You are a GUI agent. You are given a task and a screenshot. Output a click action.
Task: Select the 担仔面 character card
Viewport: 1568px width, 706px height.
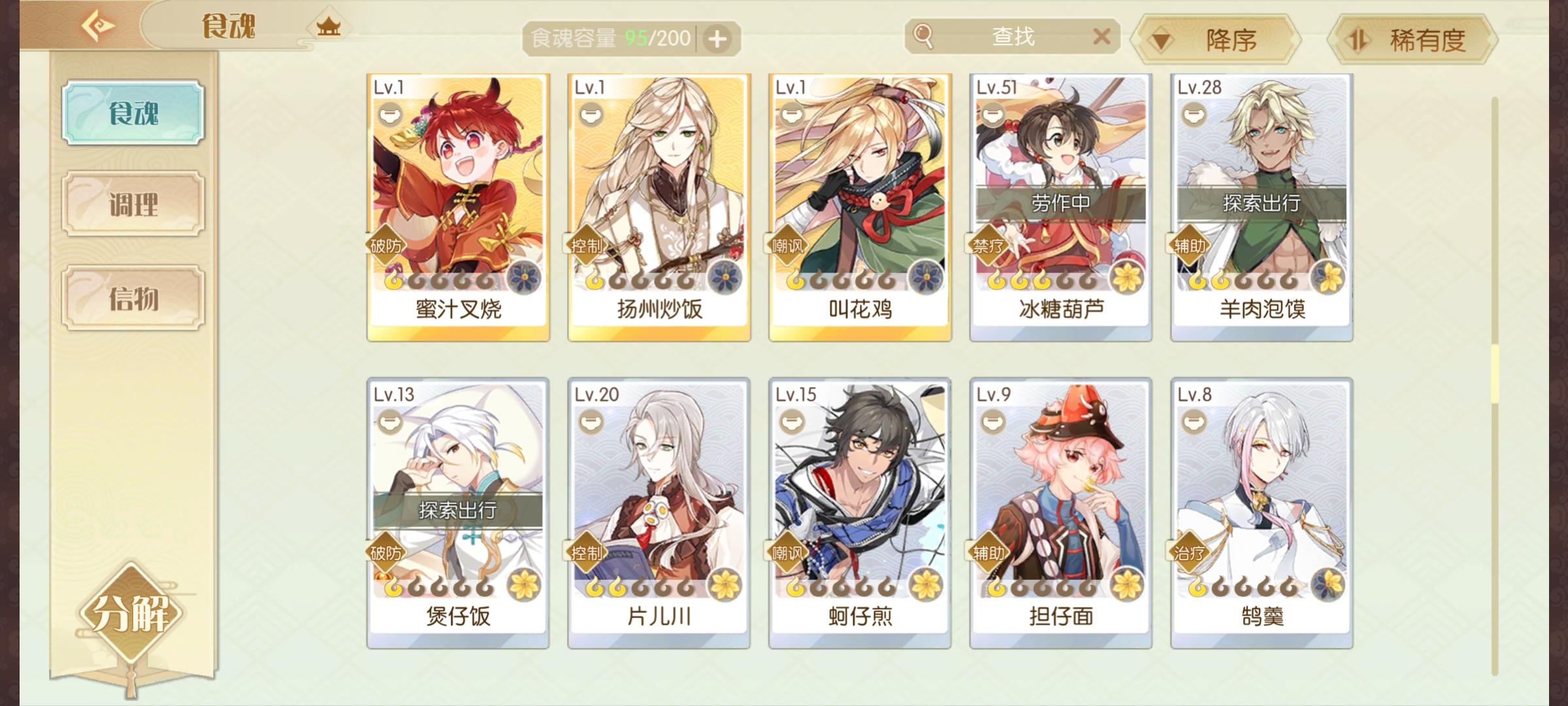point(1060,514)
